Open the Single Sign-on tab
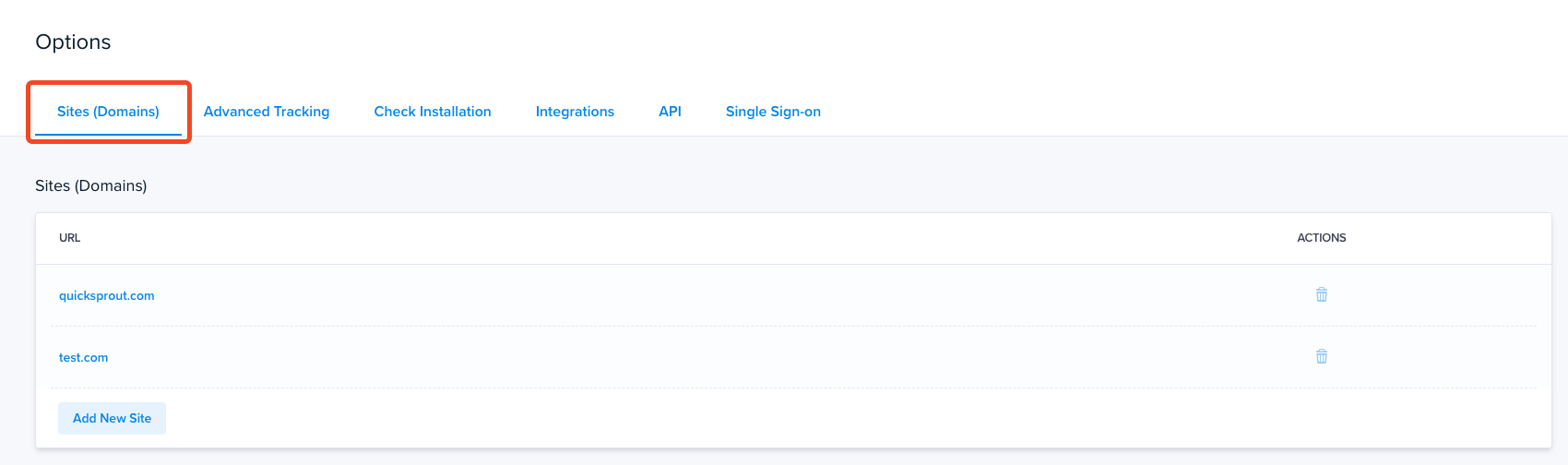Screen dimensions: 1568x465 pos(773,112)
